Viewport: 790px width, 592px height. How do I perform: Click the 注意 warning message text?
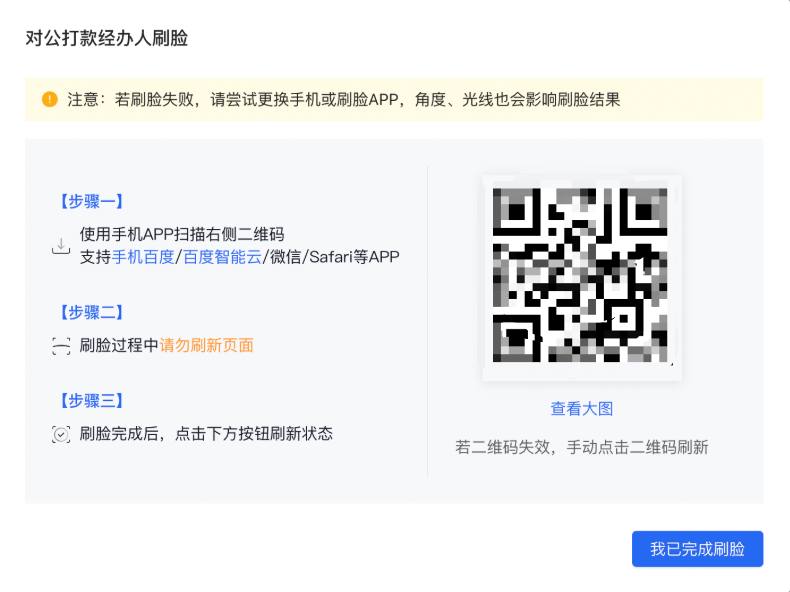coord(344,100)
